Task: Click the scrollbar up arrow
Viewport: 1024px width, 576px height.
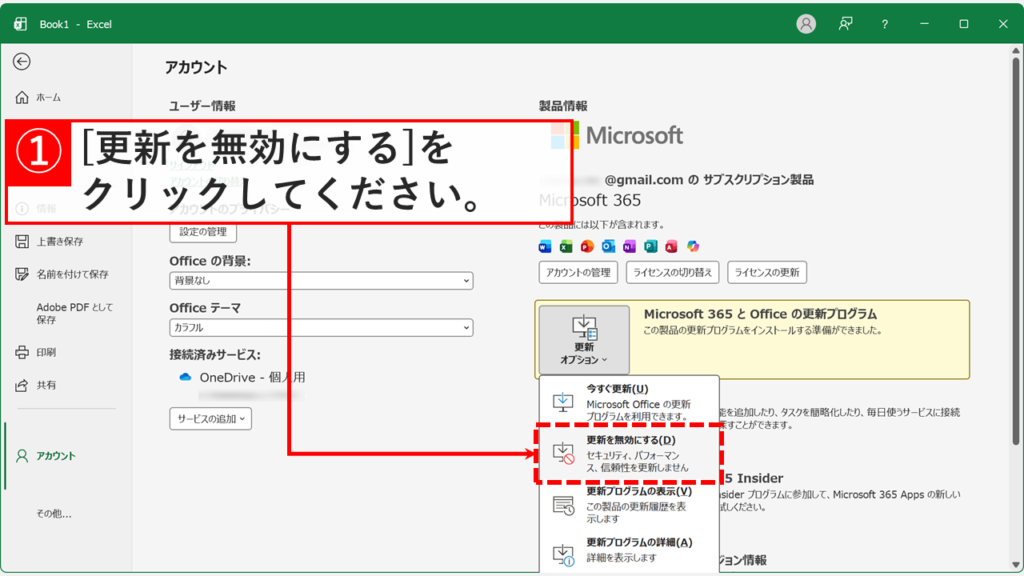Action: pos(1016,50)
